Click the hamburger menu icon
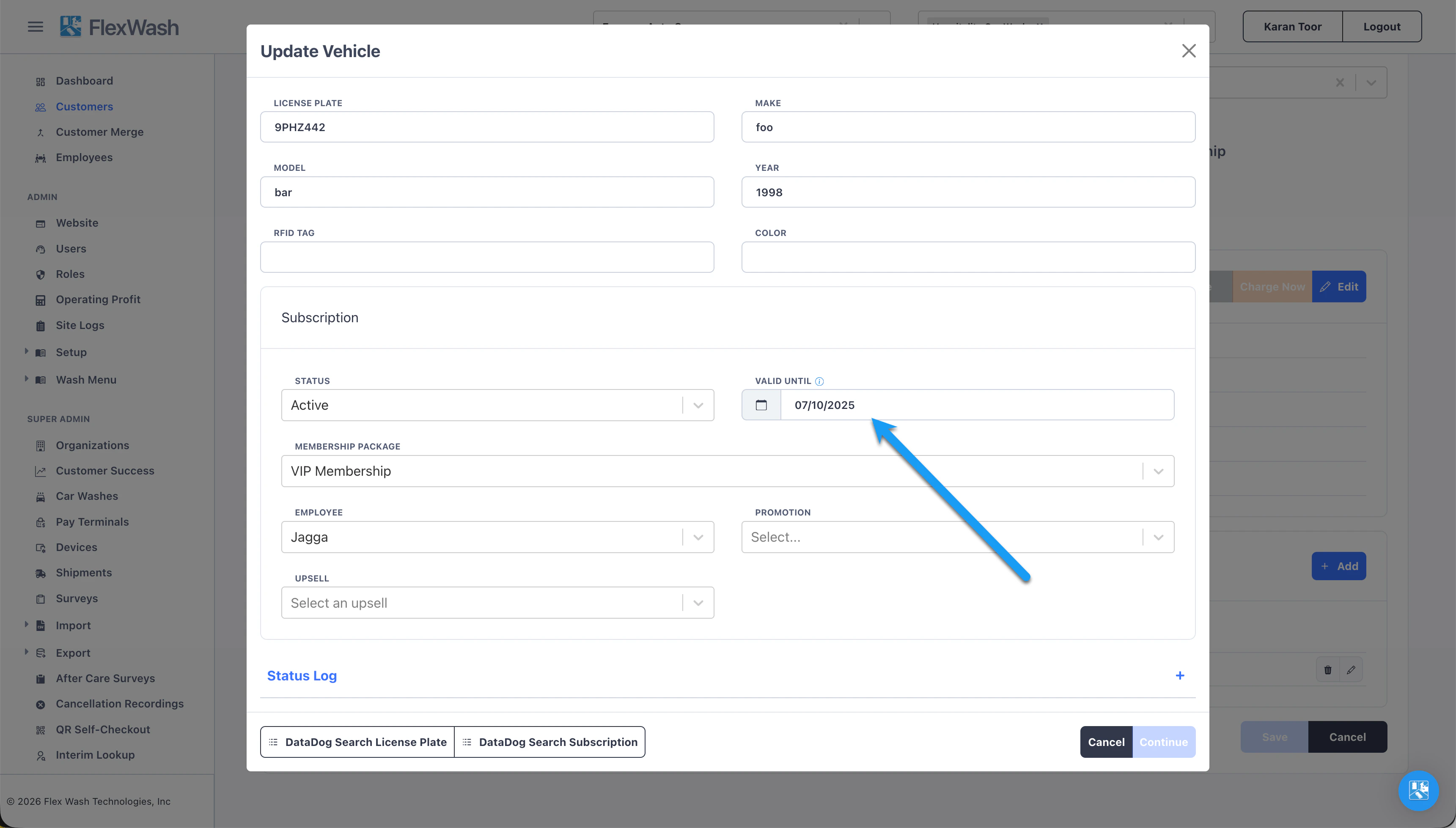 (35, 27)
